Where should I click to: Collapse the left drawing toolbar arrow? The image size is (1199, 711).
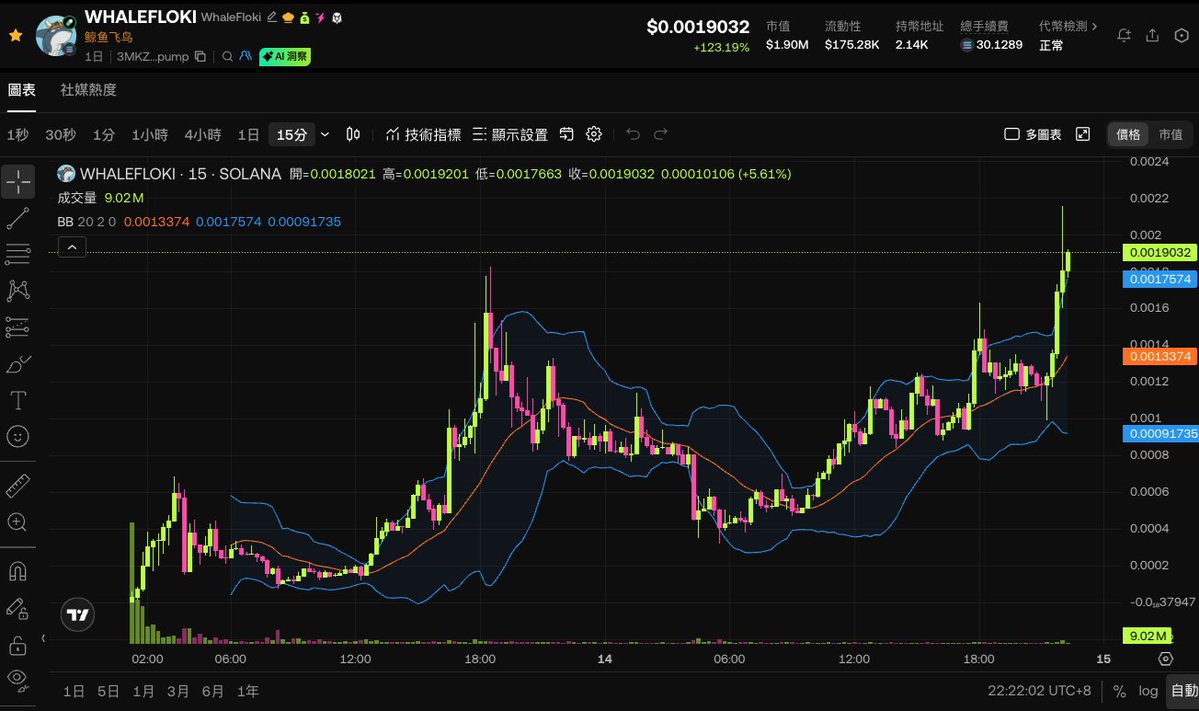click(x=43, y=638)
